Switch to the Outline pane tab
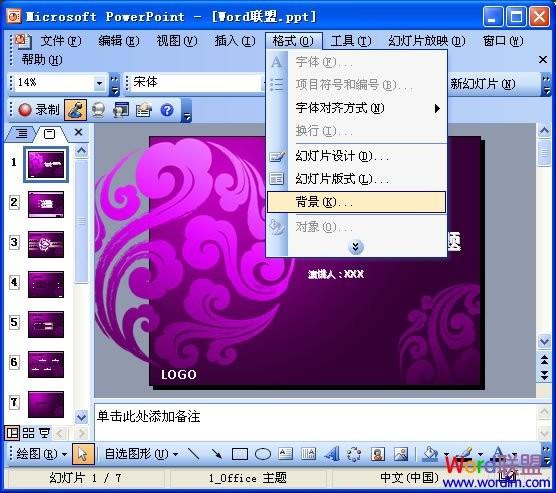The width and height of the screenshot is (556, 493). click(21, 133)
